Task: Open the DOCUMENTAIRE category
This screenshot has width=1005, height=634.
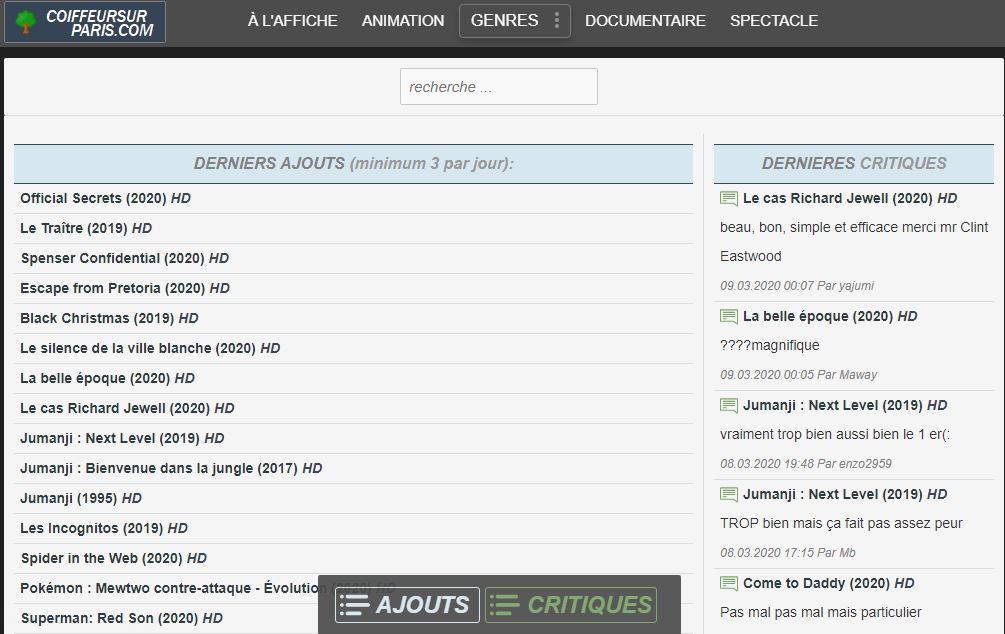Action: (645, 21)
